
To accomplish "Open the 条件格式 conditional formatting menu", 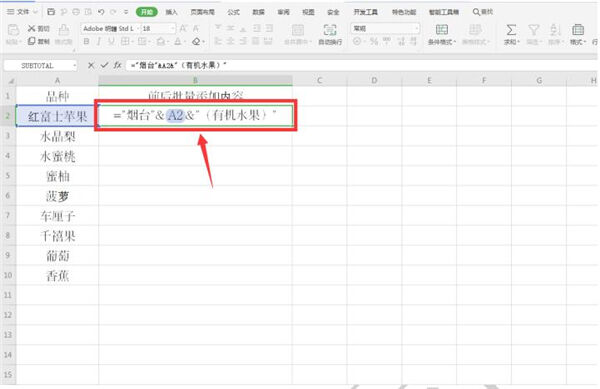I will pos(442,34).
